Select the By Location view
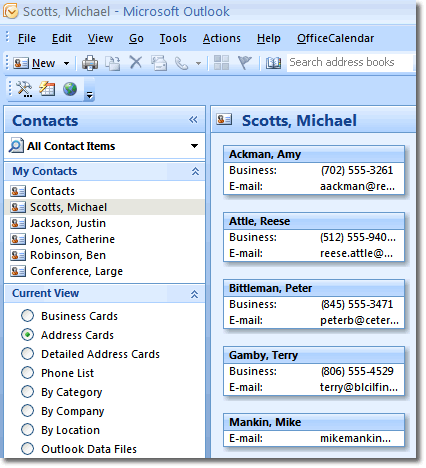The width and height of the screenshot is (426, 468). pos(27,429)
